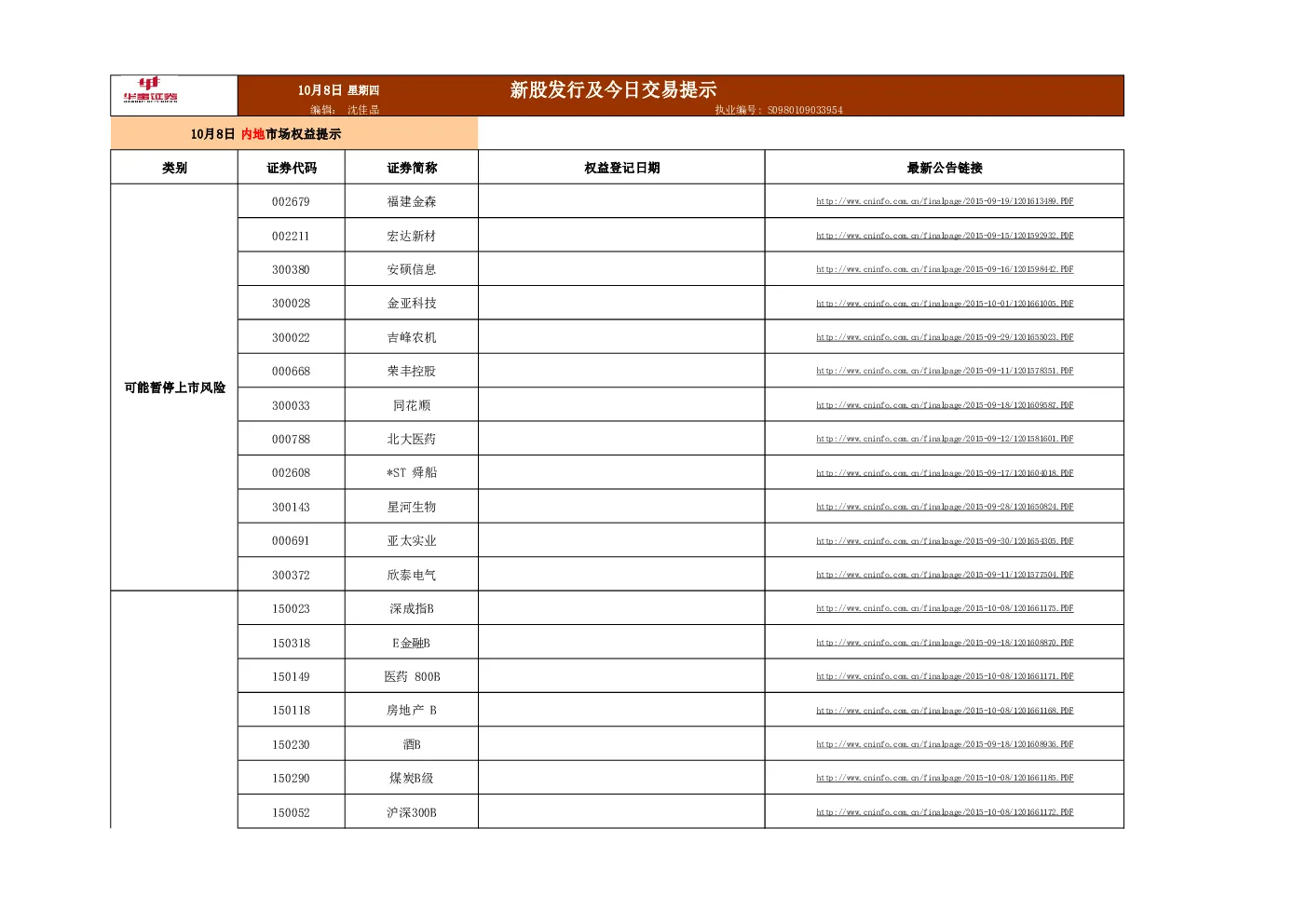Click the 10月8日 内地市场权益提示 heading
Viewport: 1307px width, 924px height.
coord(265,134)
